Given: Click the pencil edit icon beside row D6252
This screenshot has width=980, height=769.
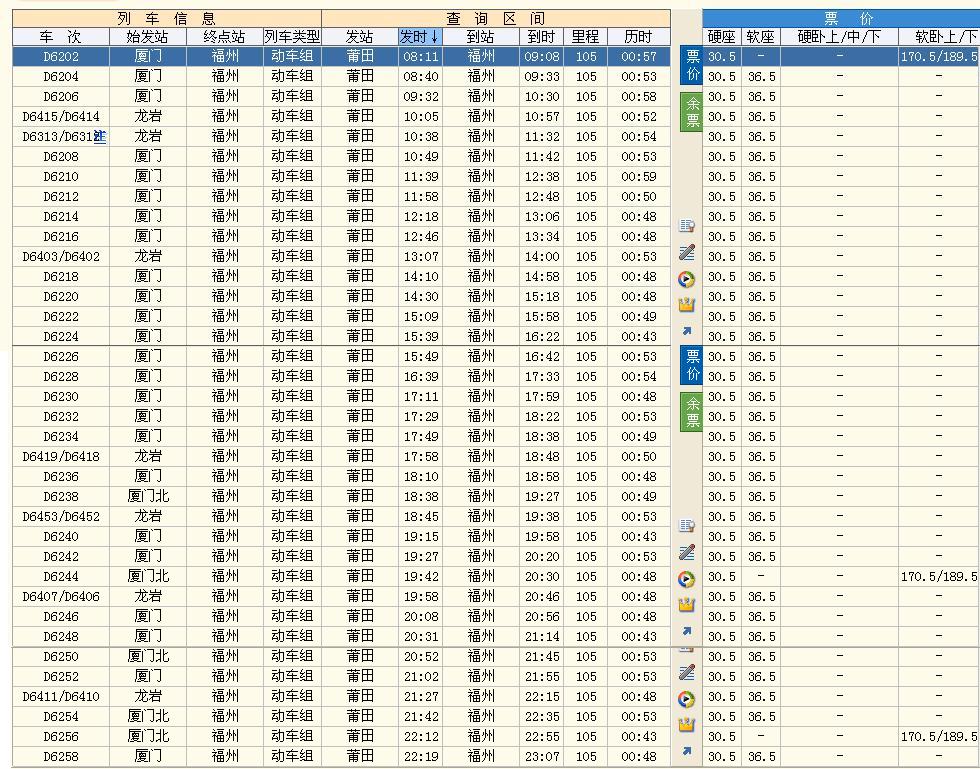Looking at the screenshot, I should (x=686, y=672).
